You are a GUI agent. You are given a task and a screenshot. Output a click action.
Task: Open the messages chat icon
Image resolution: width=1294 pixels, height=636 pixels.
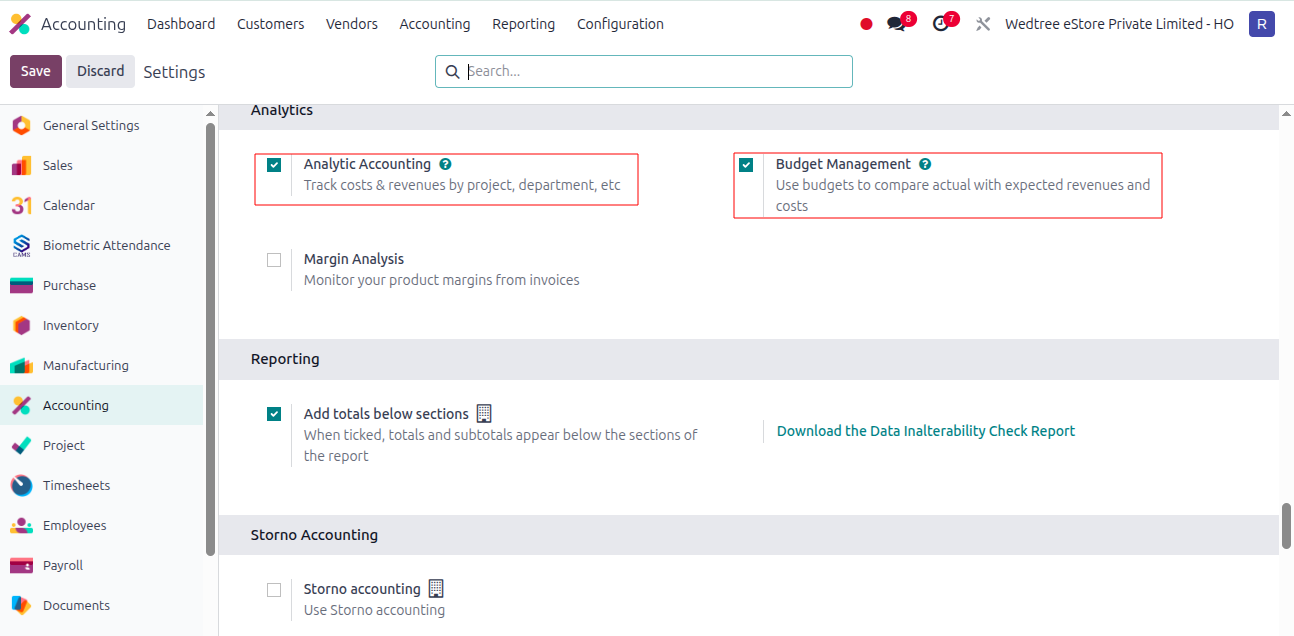tap(896, 24)
